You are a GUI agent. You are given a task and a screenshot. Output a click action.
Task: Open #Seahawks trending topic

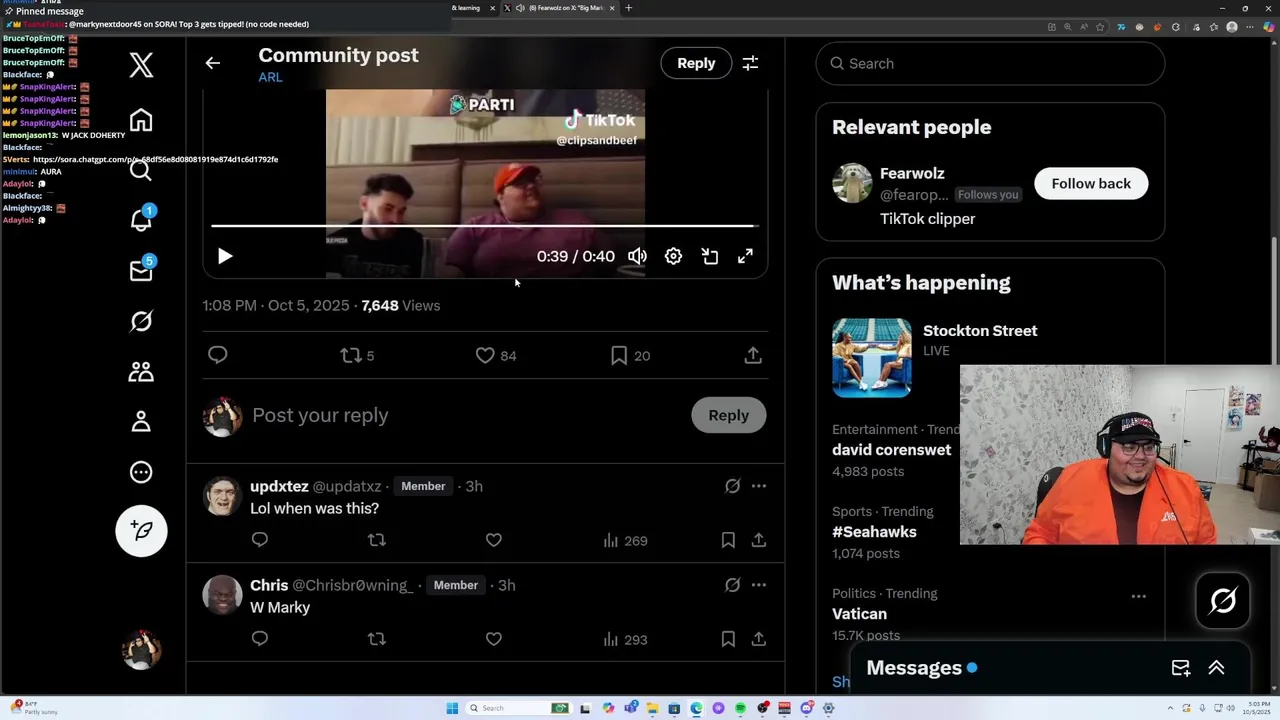point(874,532)
